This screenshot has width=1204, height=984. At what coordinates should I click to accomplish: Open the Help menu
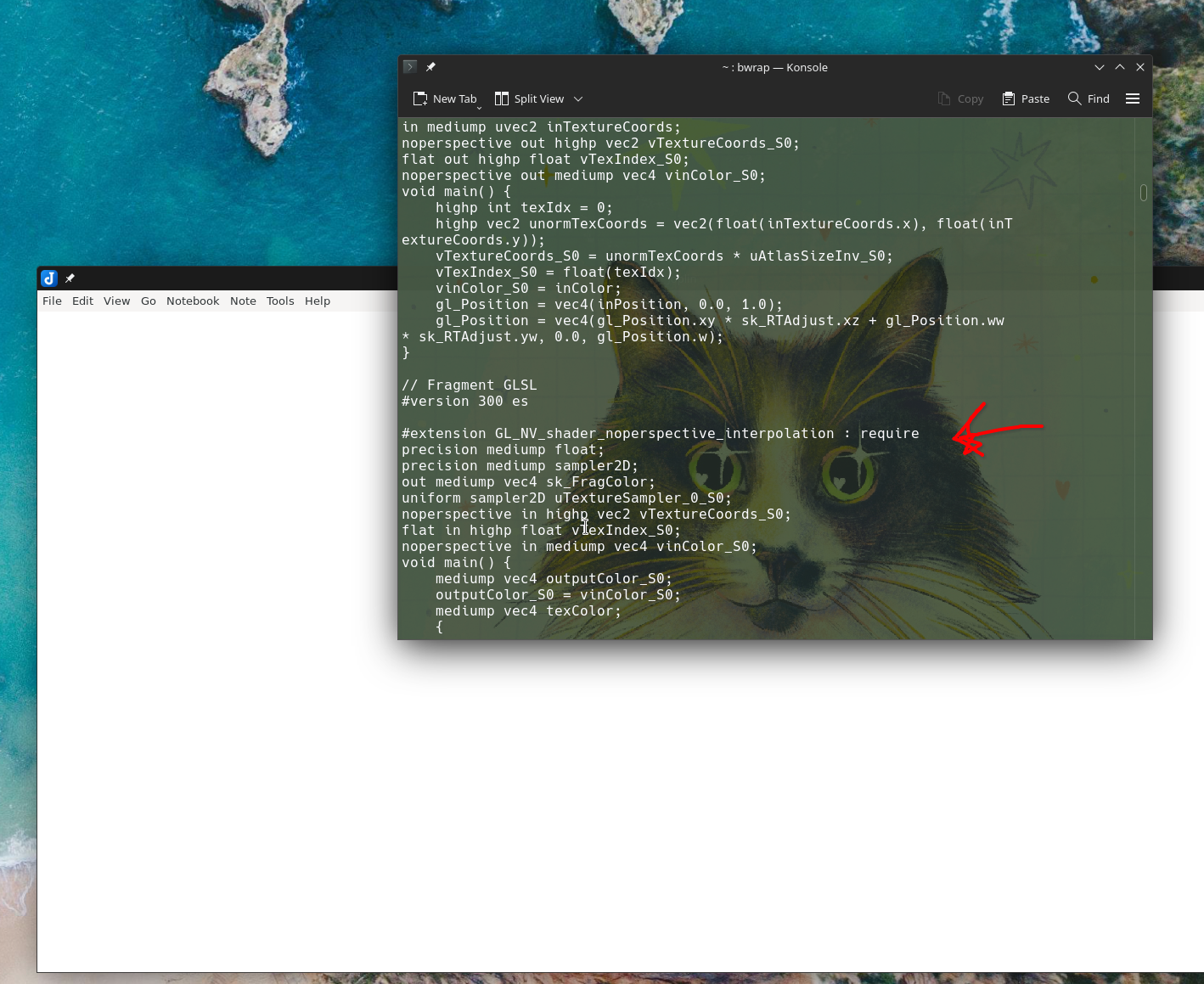318,301
